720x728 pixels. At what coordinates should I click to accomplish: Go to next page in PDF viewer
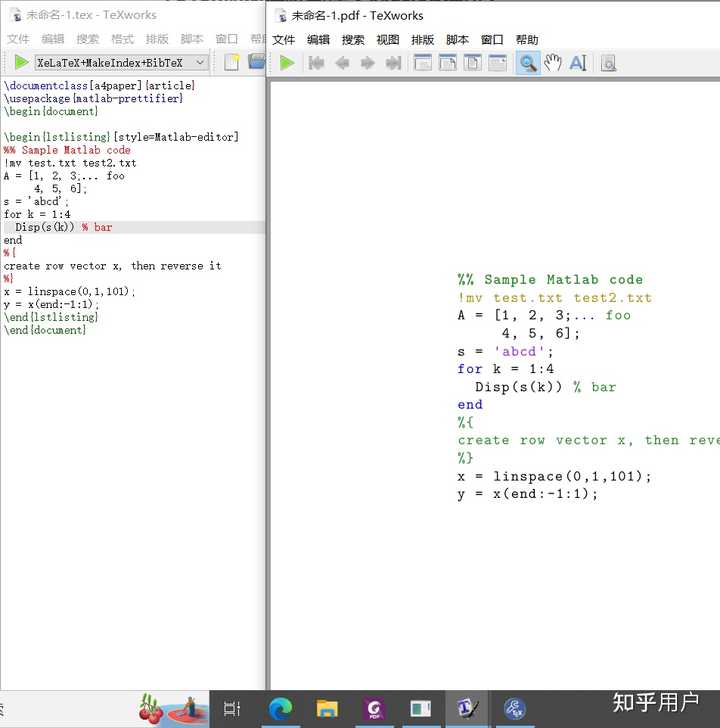(x=368, y=63)
